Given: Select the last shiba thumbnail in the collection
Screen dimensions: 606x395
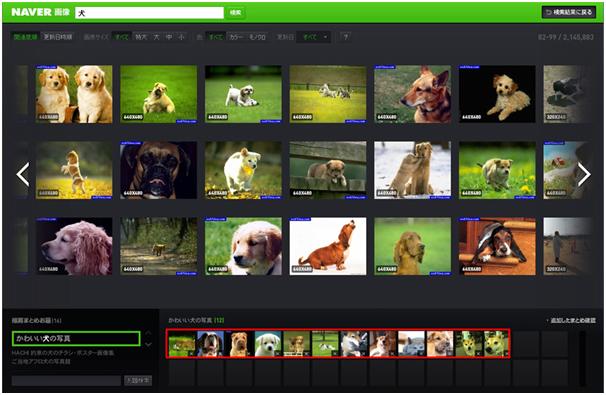Looking at the screenshot, I should pyautogui.click(x=497, y=344).
